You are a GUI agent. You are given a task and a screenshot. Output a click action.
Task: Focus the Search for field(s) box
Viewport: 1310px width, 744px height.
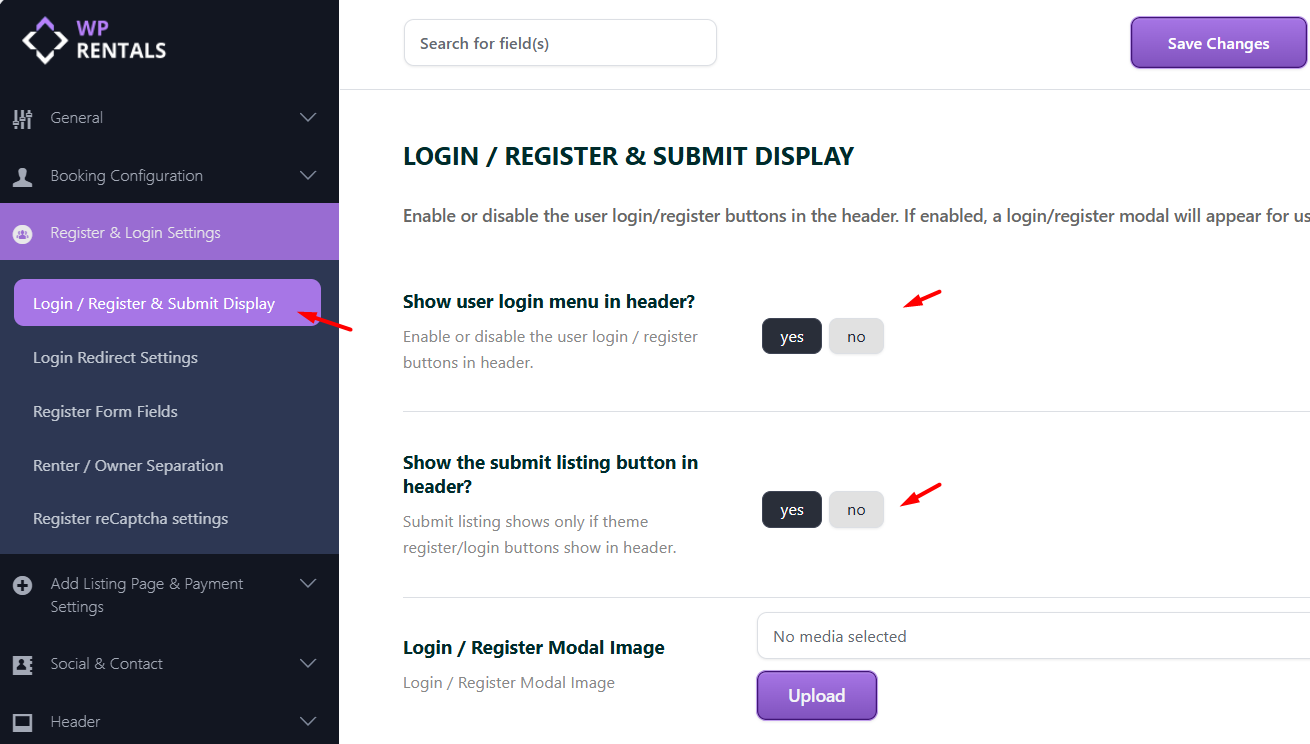pyautogui.click(x=560, y=43)
